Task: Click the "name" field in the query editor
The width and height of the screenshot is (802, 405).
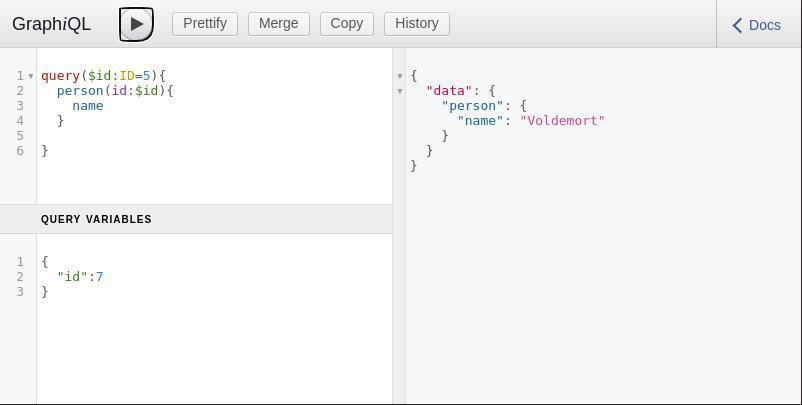Action: tap(88, 105)
